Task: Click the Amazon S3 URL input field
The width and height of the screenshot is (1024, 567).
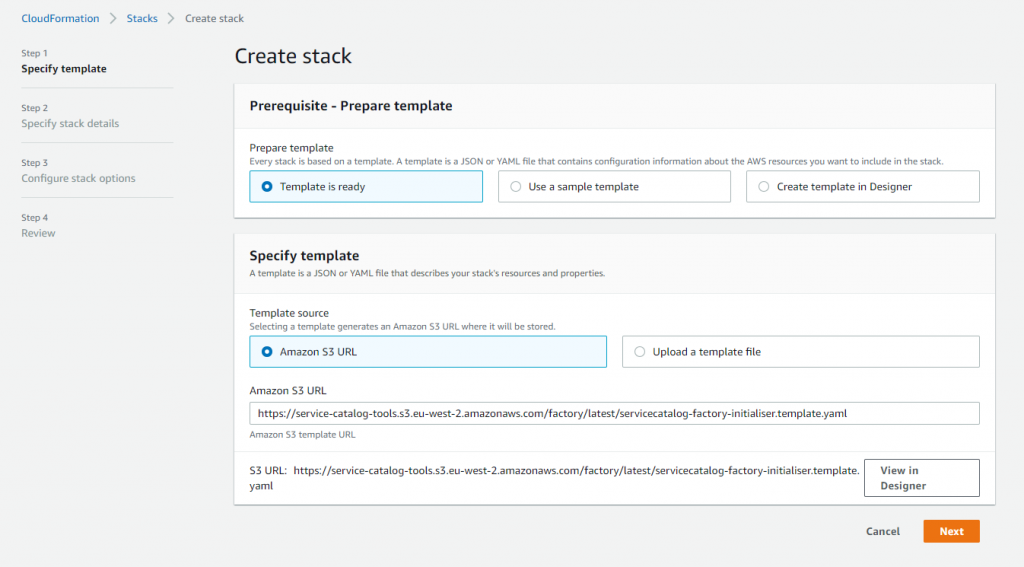Action: [614, 413]
